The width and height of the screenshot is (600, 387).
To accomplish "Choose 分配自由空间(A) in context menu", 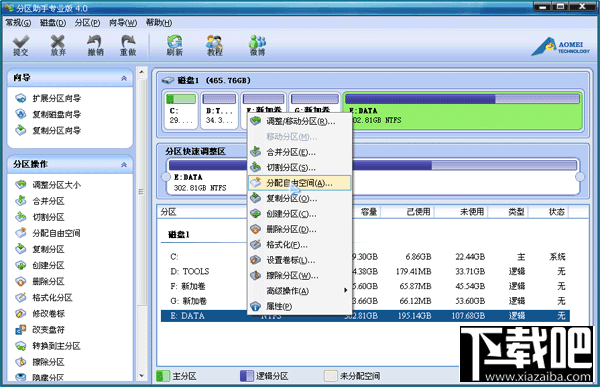I will tap(300, 183).
